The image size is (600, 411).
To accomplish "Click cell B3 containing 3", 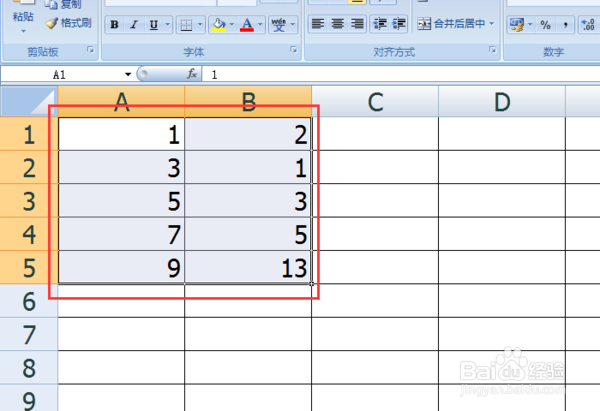I will click(x=248, y=201).
